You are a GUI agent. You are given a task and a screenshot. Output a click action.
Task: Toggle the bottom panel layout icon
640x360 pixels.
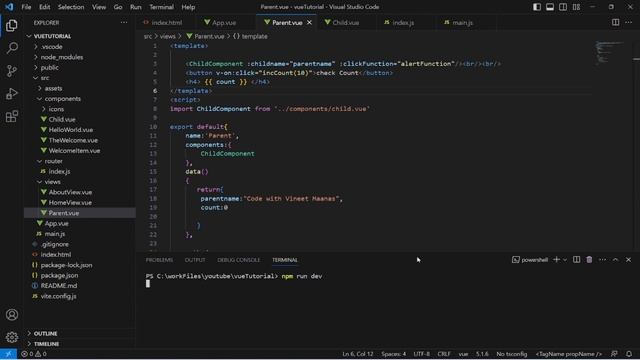pyautogui.click(x=550, y=7)
